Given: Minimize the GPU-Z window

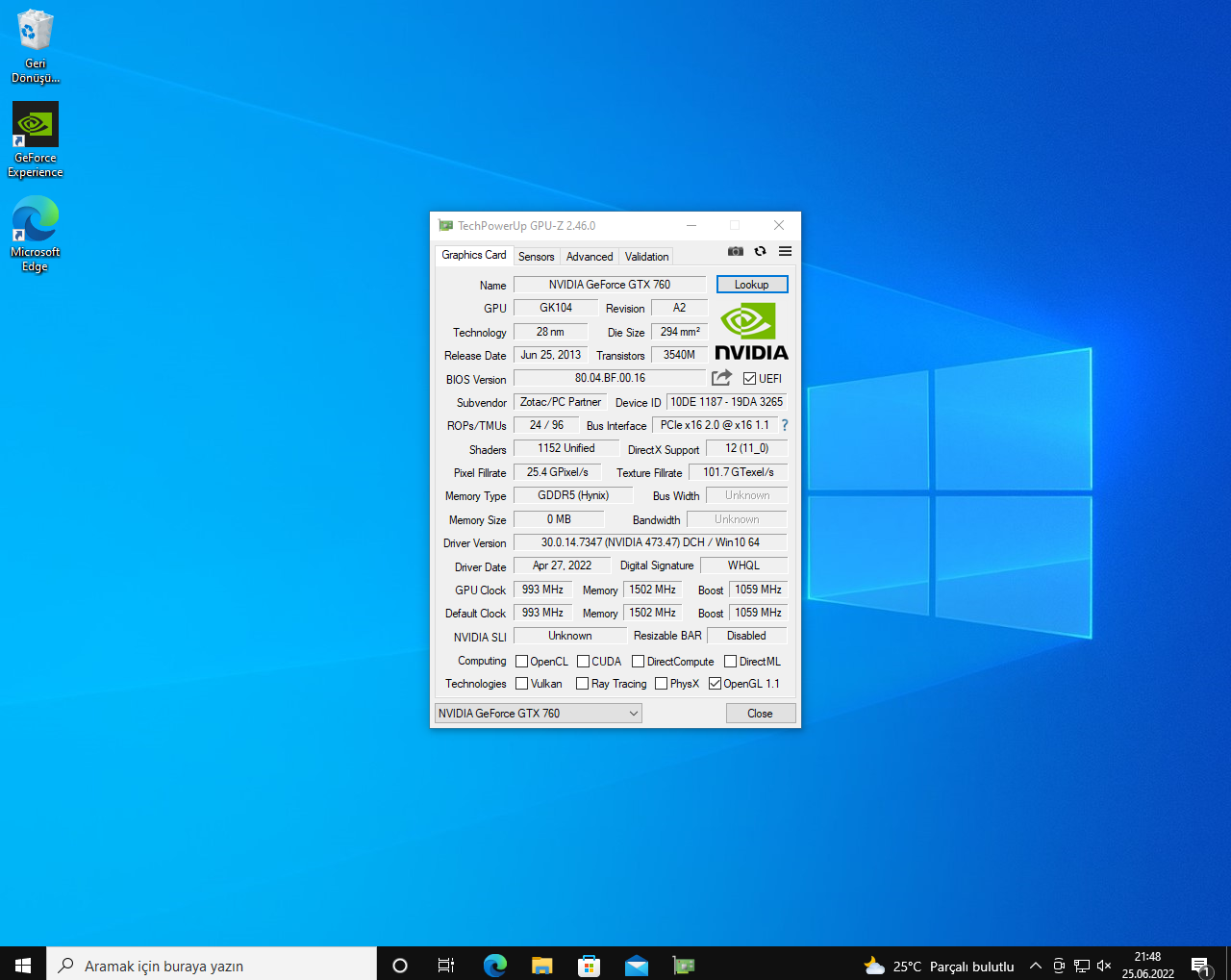Looking at the screenshot, I should click(691, 225).
